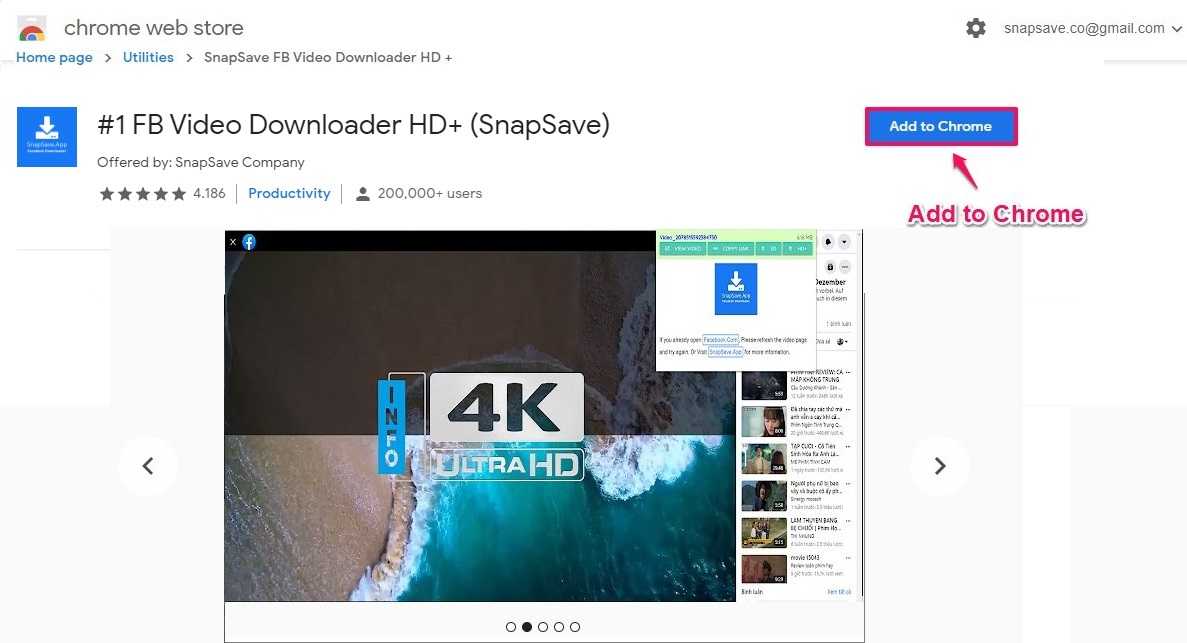Image resolution: width=1187 pixels, height=643 pixels.
Task: Select the fourth carousel dot
Action: point(559,627)
